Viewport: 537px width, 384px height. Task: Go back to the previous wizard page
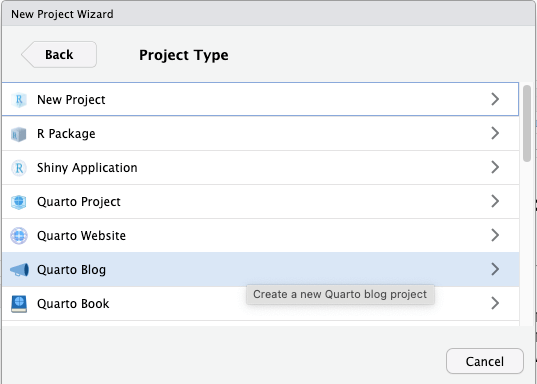point(59,54)
